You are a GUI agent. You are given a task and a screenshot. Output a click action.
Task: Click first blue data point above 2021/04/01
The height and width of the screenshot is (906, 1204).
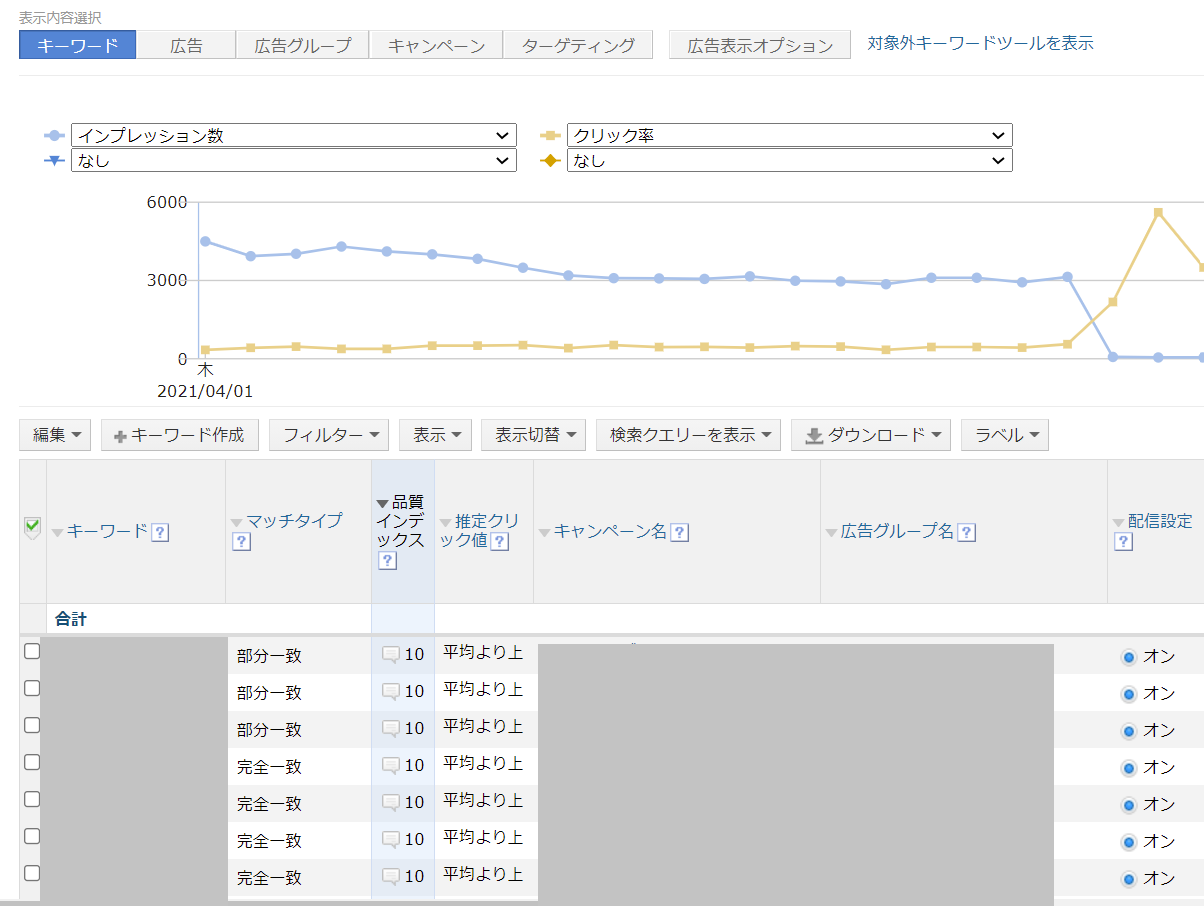(205, 241)
